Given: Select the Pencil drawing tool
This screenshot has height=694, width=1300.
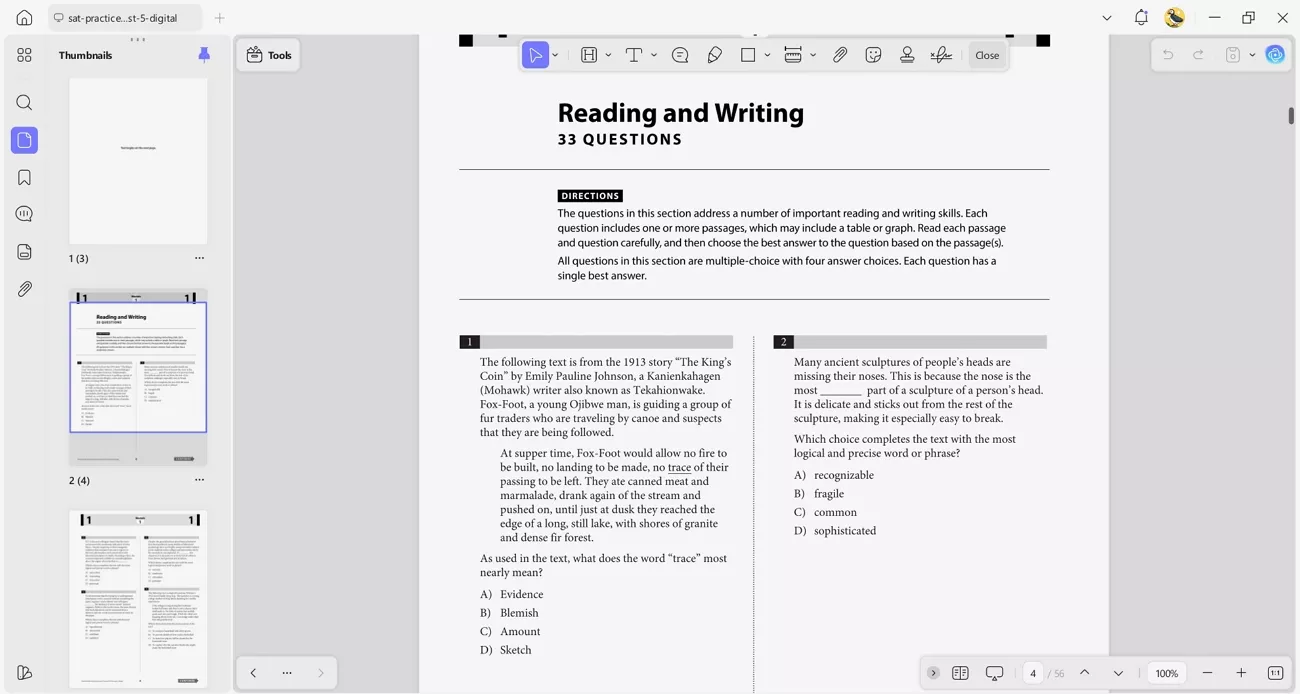Looking at the screenshot, I should coord(714,55).
